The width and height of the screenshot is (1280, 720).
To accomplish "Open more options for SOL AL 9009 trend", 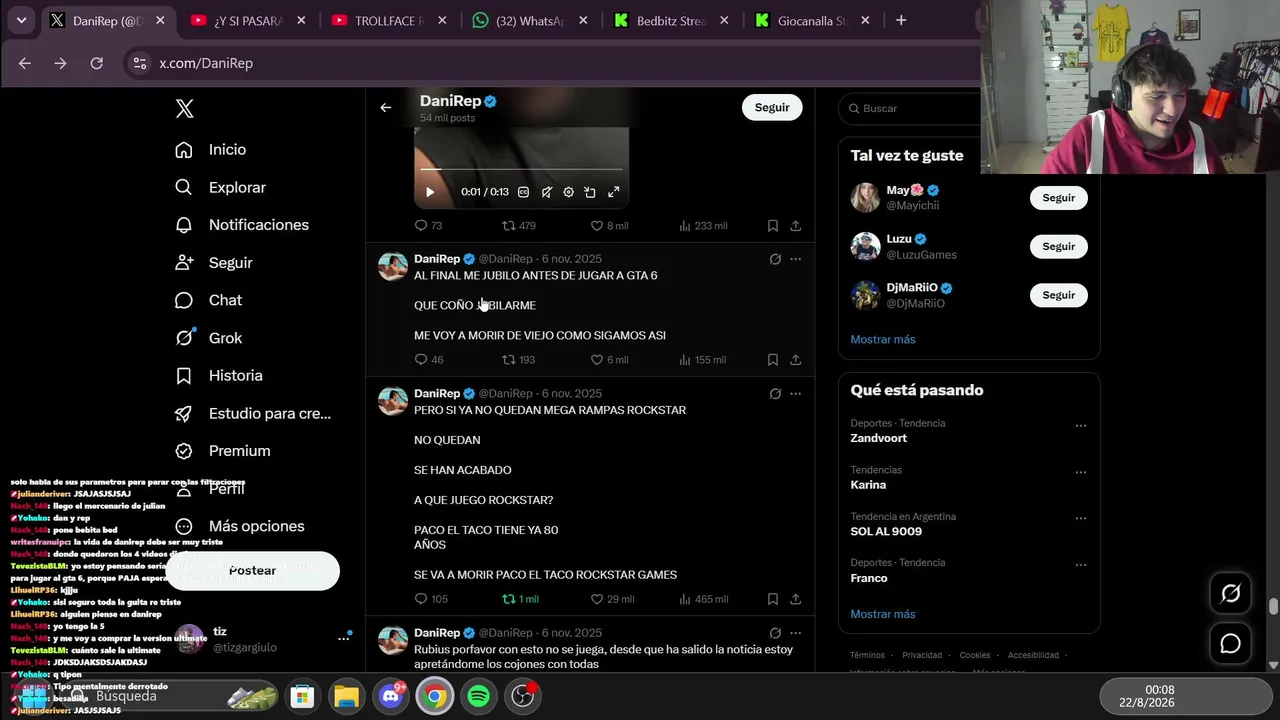I will pyautogui.click(x=1081, y=519).
